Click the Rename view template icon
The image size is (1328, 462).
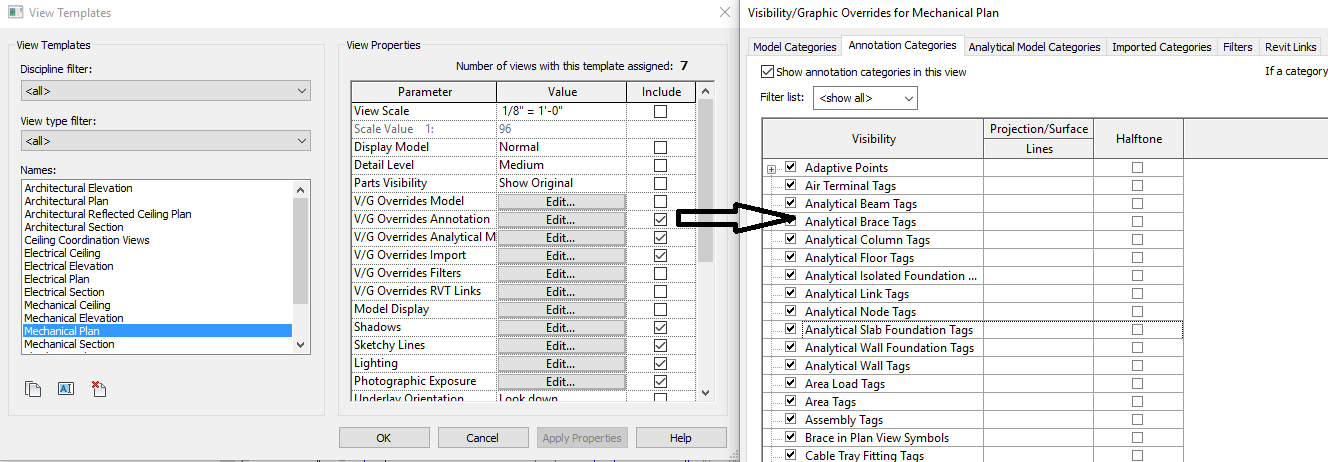pos(66,389)
